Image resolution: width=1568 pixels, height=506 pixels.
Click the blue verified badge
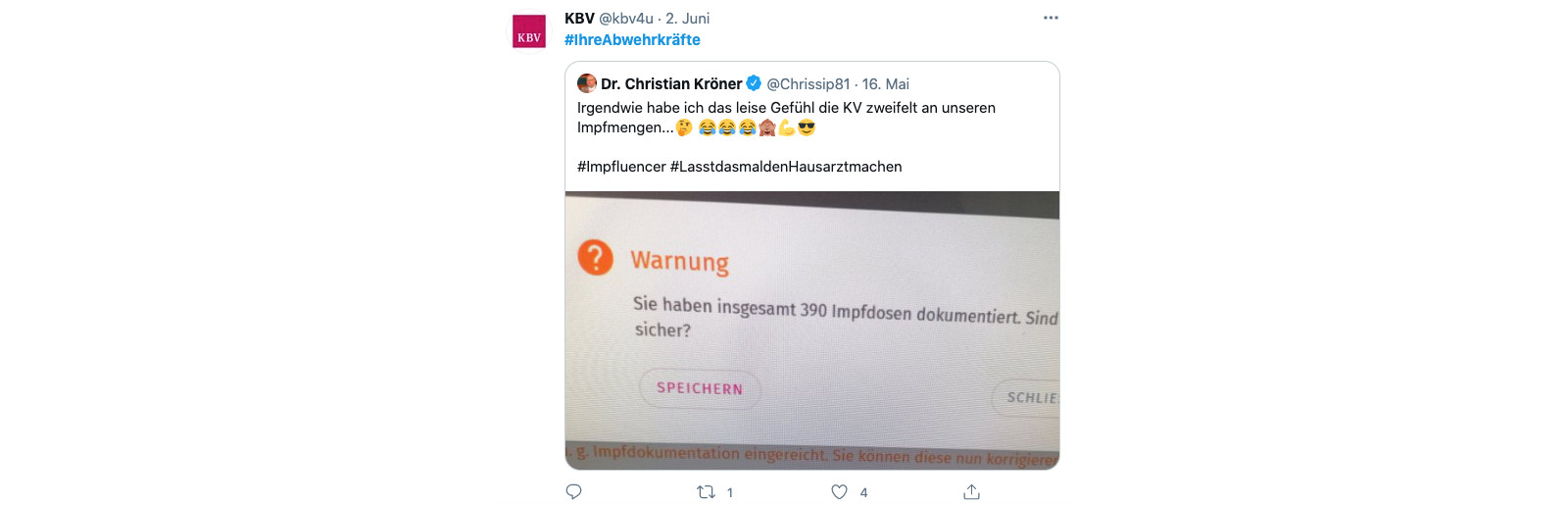[754, 83]
